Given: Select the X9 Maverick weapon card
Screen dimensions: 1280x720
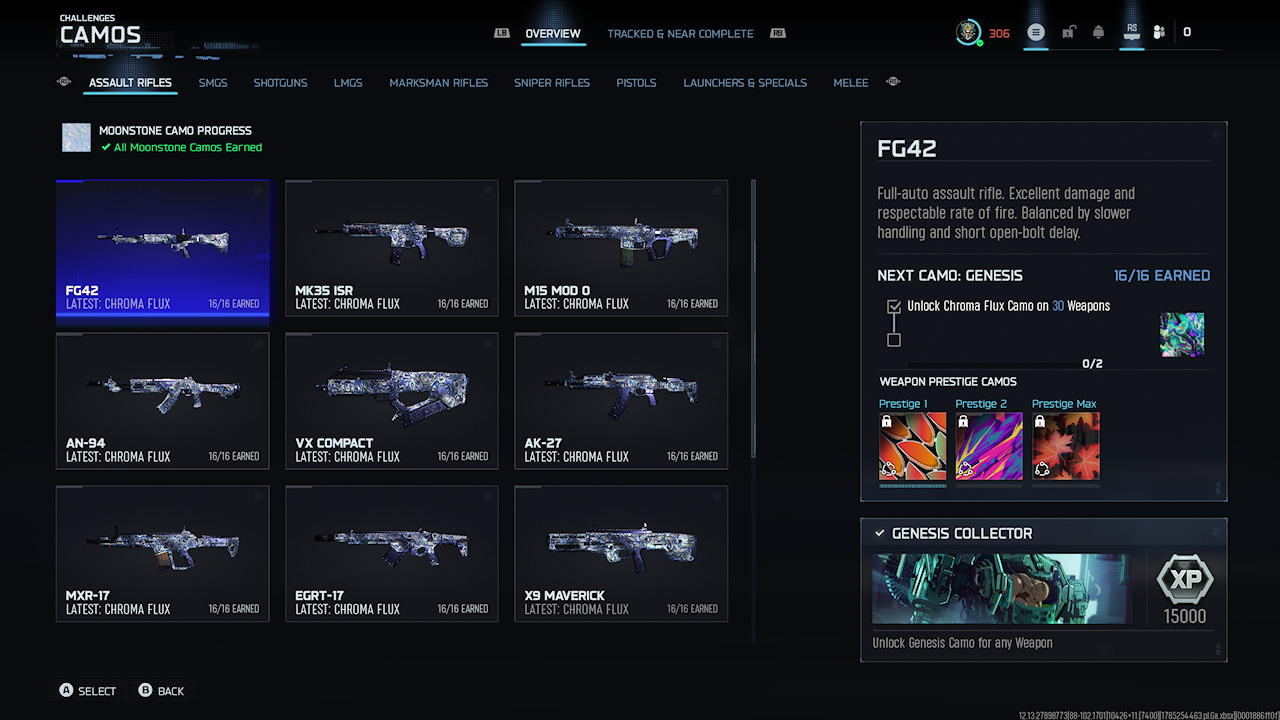Looking at the screenshot, I should click(x=621, y=554).
